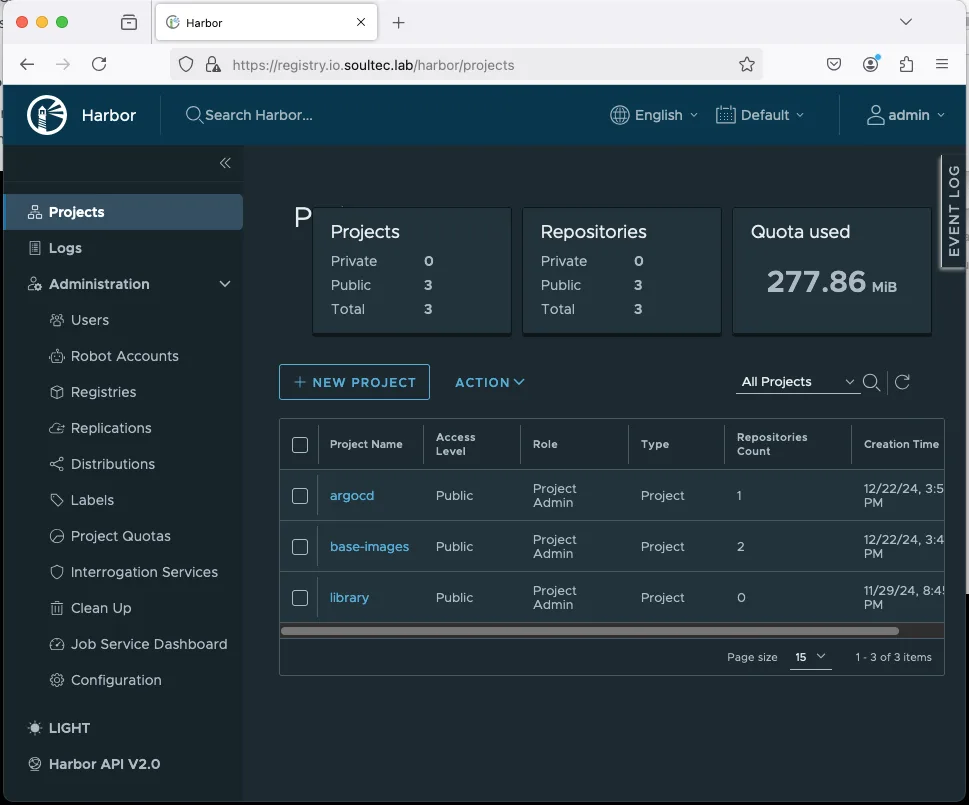Open the Pocket save icon
The width and height of the screenshot is (969, 805).
click(x=834, y=64)
